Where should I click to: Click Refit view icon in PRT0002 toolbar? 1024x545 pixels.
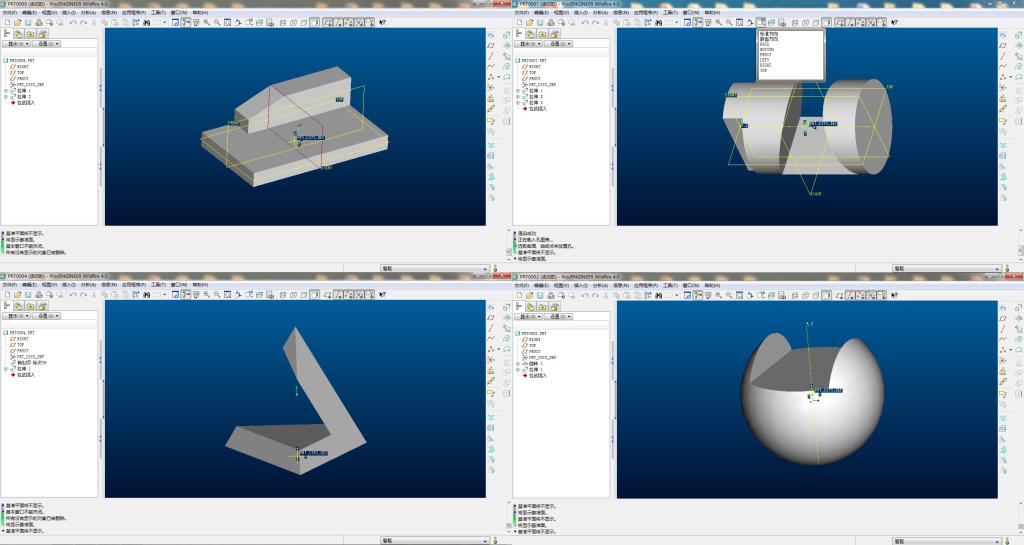(739, 294)
